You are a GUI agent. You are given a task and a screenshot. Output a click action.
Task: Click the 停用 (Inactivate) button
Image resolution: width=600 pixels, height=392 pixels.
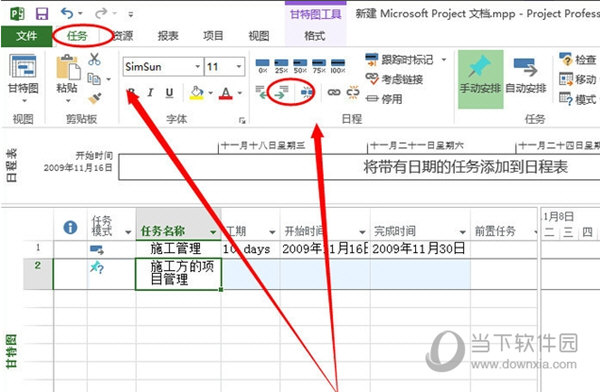[384, 99]
